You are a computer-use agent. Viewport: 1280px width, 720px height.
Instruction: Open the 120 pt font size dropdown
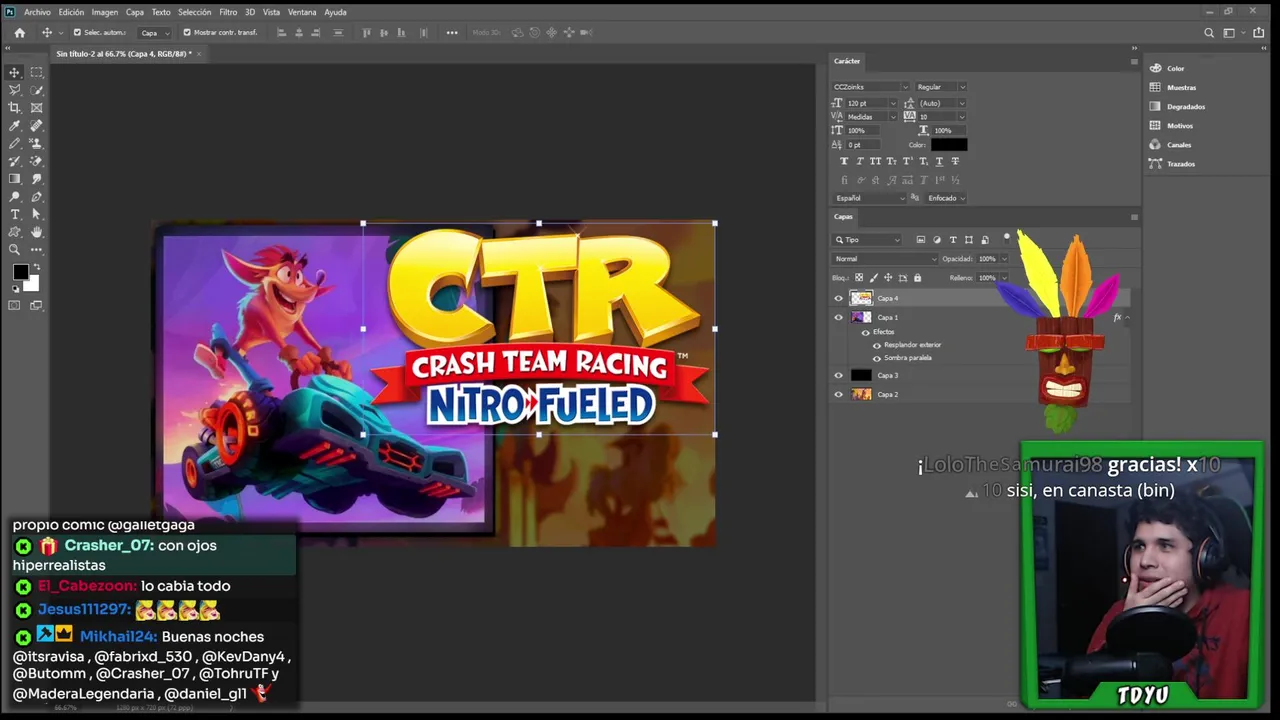[x=872, y=103]
